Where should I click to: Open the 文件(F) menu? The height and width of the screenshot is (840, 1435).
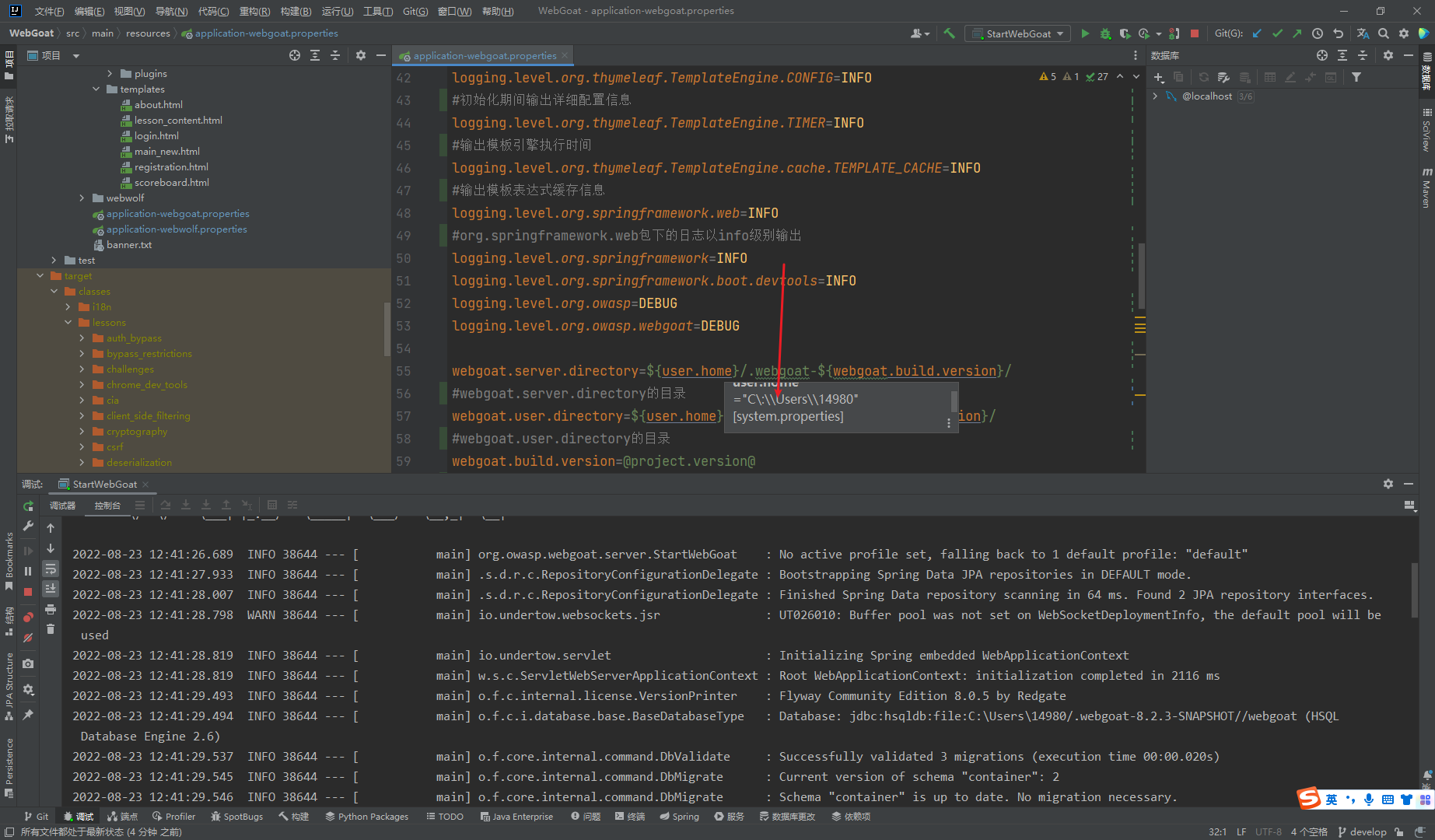pos(49,11)
